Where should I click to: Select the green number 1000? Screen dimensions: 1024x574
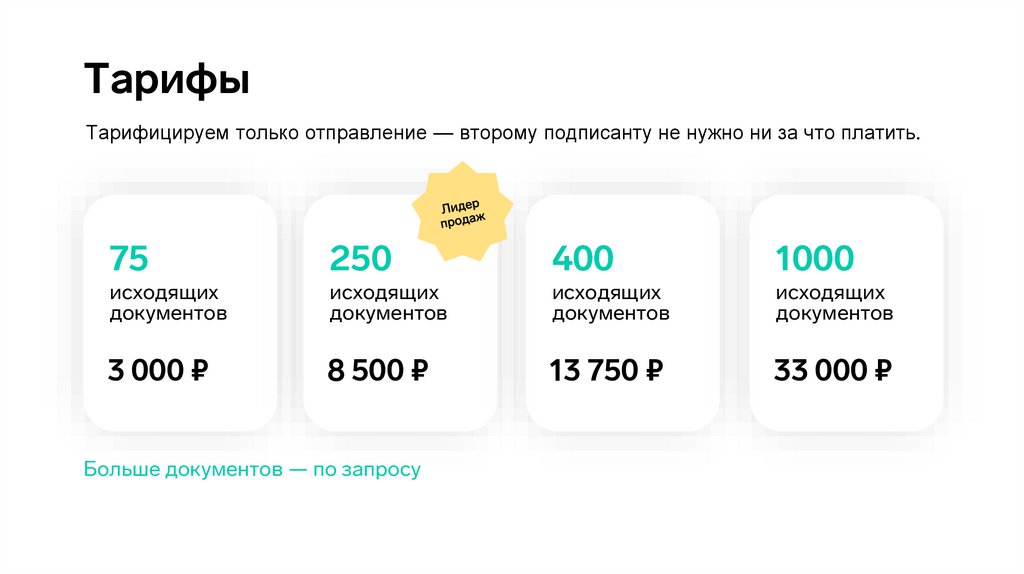[815, 259]
